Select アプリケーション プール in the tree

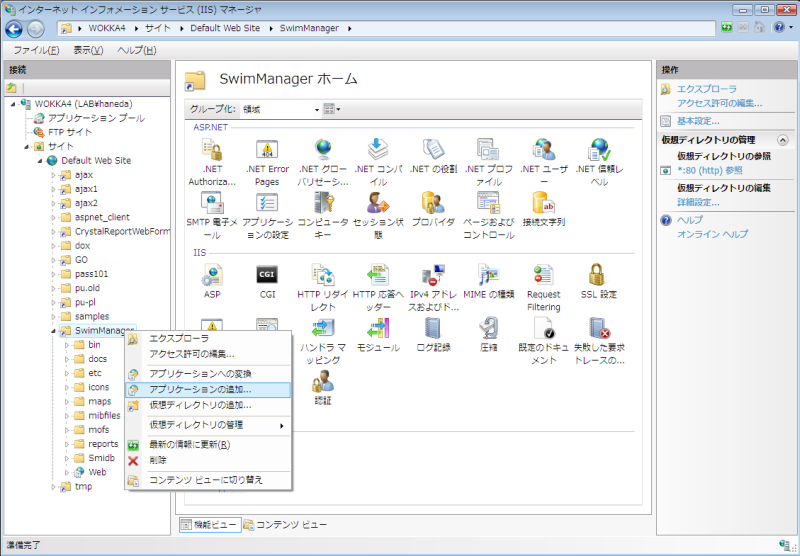point(96,118)
